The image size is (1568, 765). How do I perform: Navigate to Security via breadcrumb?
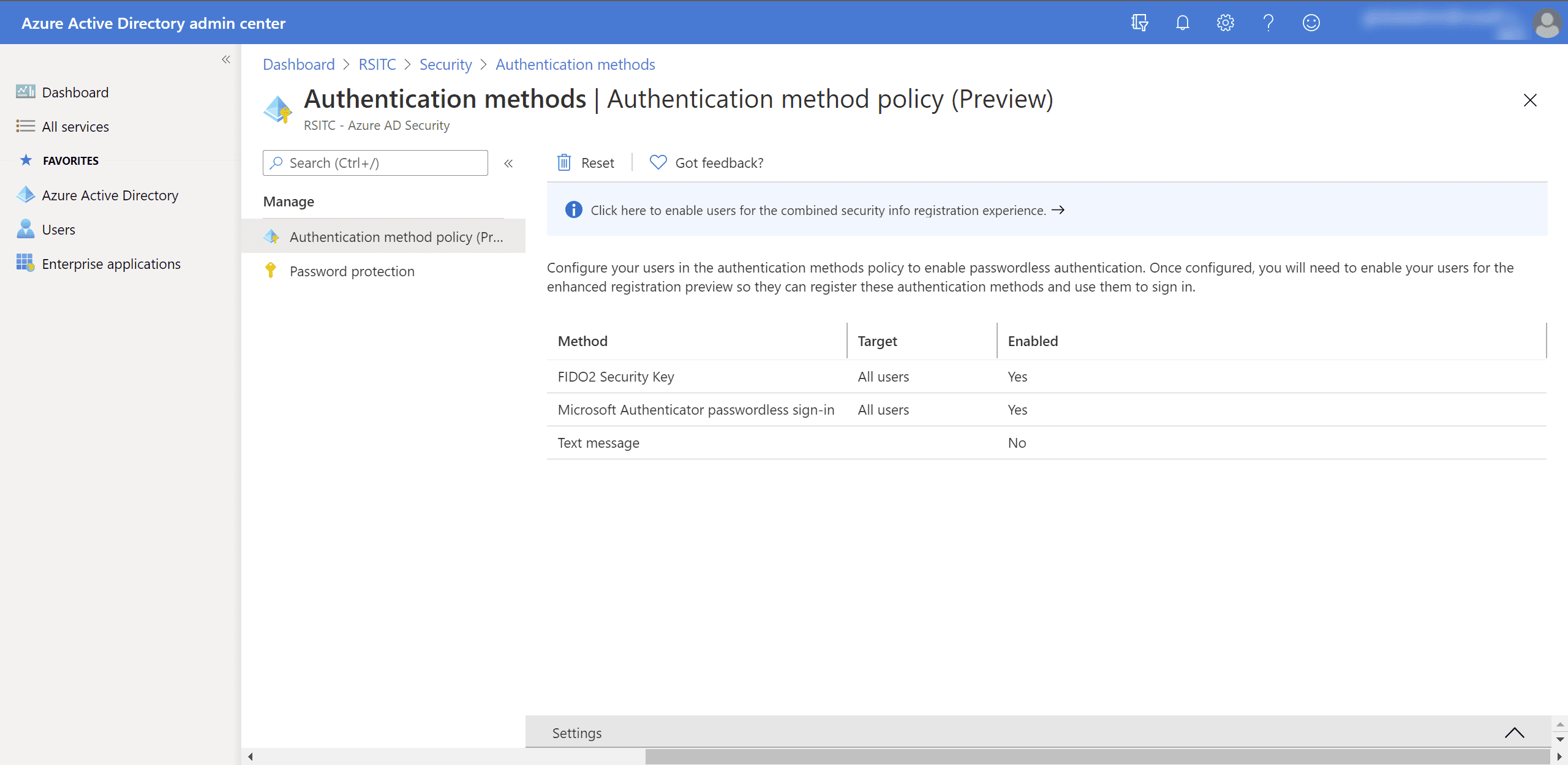445,64
